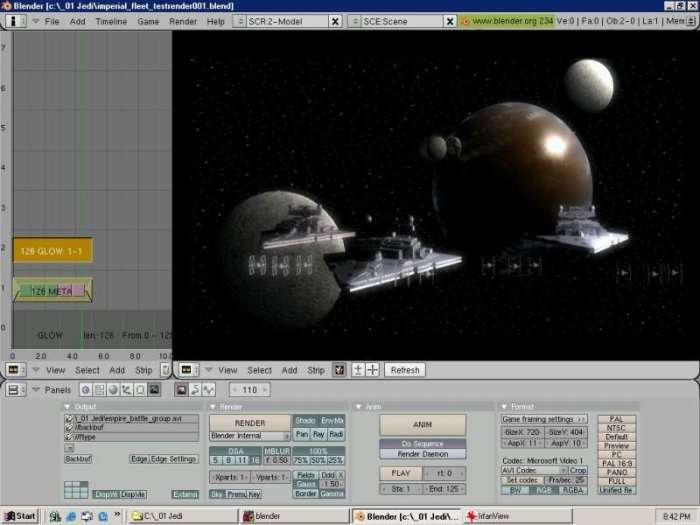Image resolution: width=700 pixels, height=525 pixels.
Task: Click the current frame 110 field
Action: coord(250,390)
